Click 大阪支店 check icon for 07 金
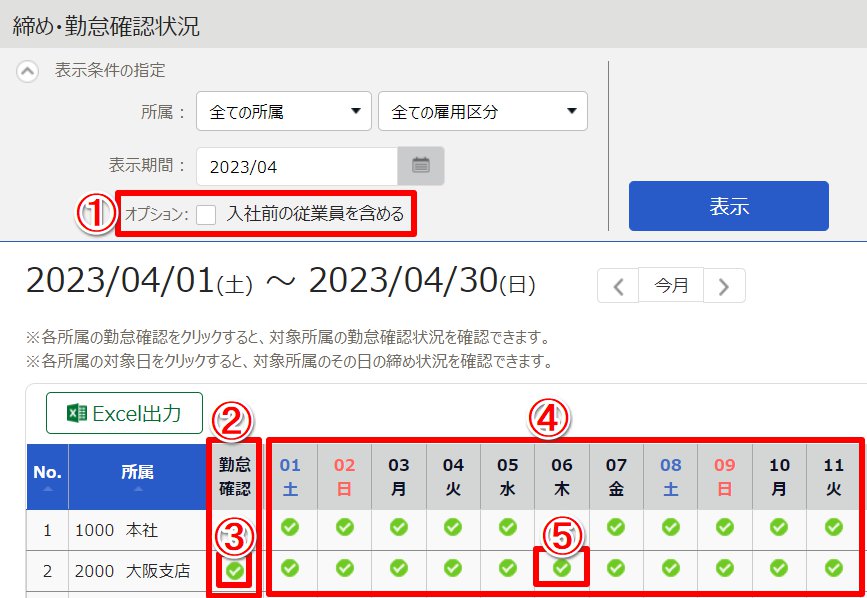867x598 pixels. pyautogui.click(x=616, y=568)
